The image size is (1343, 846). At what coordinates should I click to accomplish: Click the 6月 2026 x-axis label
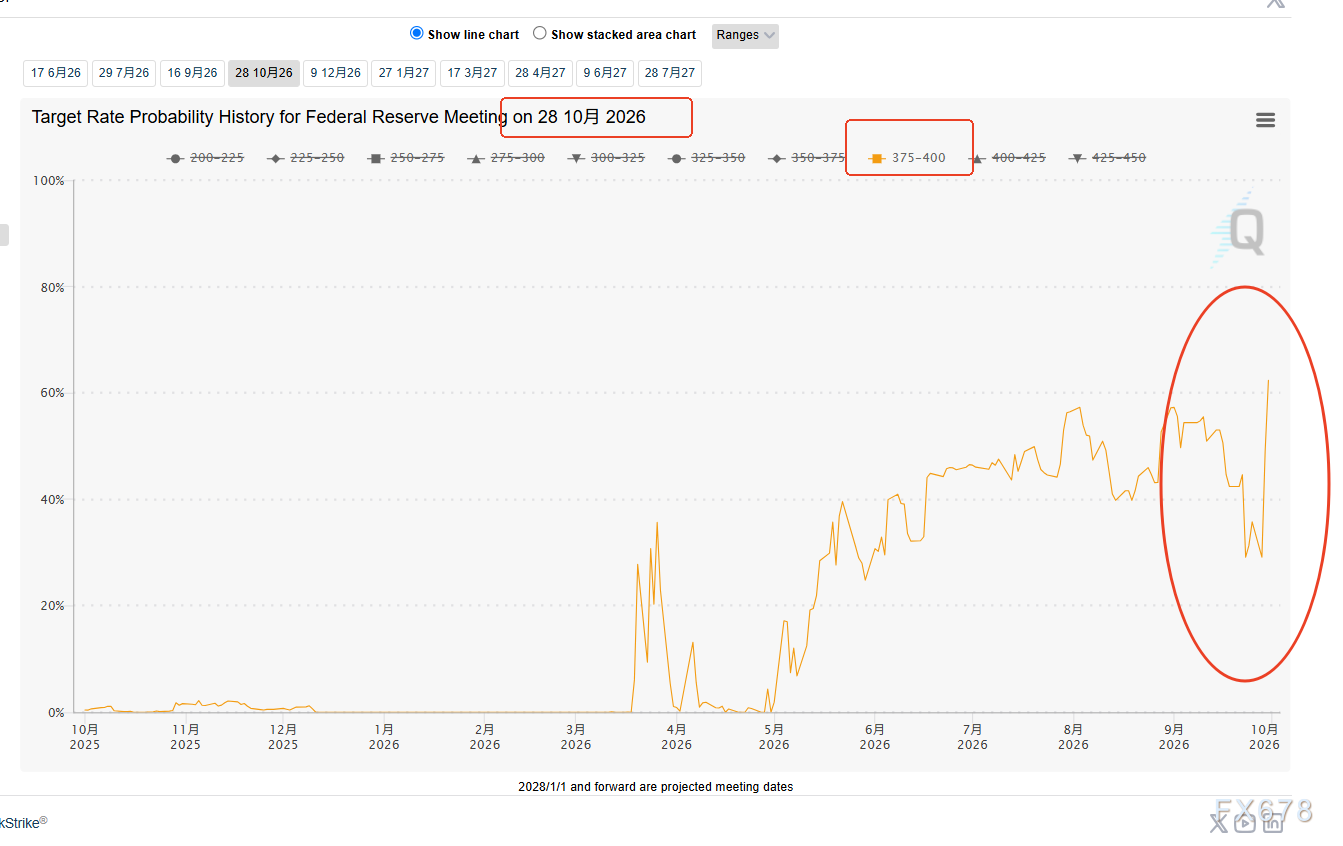875,737
